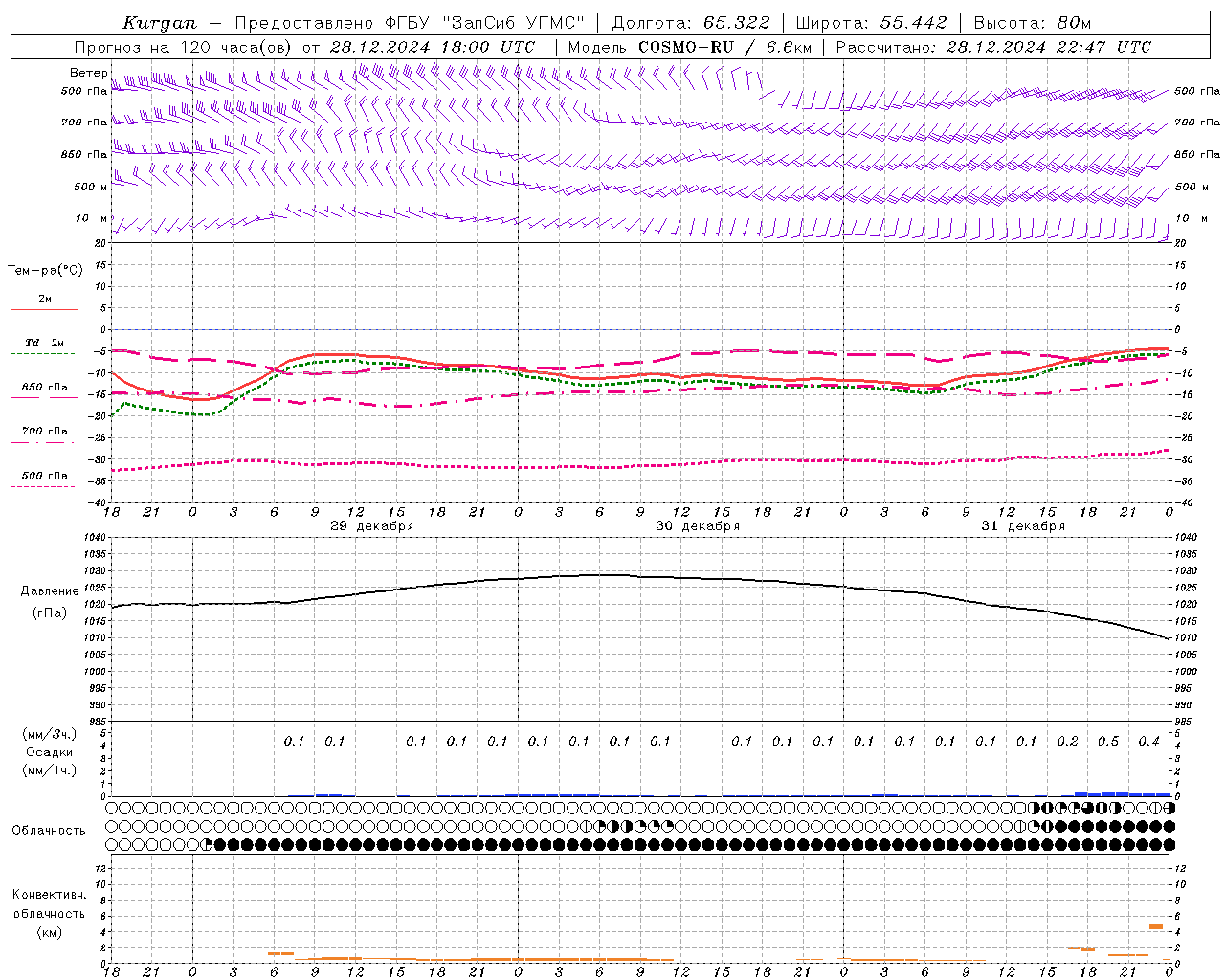The height and width of the screenshot is (980, 1225).
Task: Click the forecast start 28.12.2024 18:00 UTC
Action: click(433, 47)
